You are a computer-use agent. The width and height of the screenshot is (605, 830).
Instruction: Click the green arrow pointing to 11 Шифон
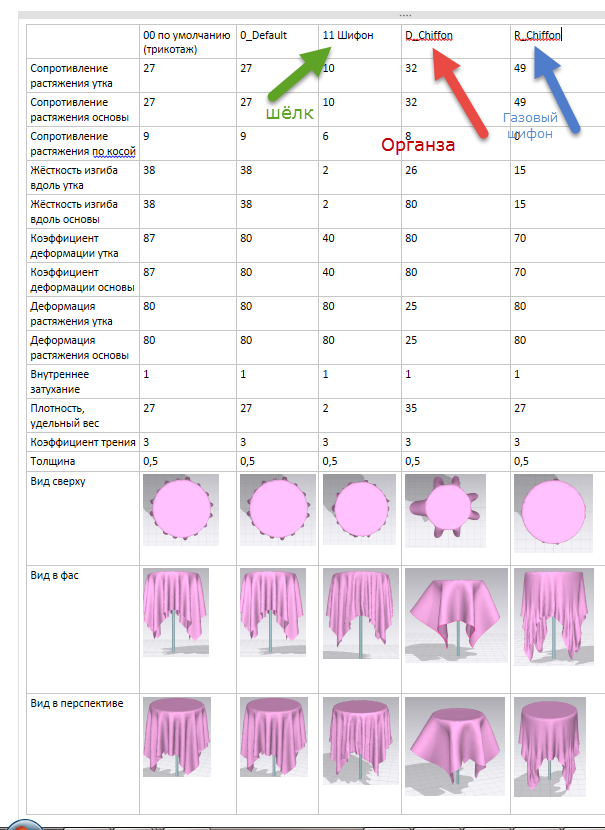[x=299, y=73]
